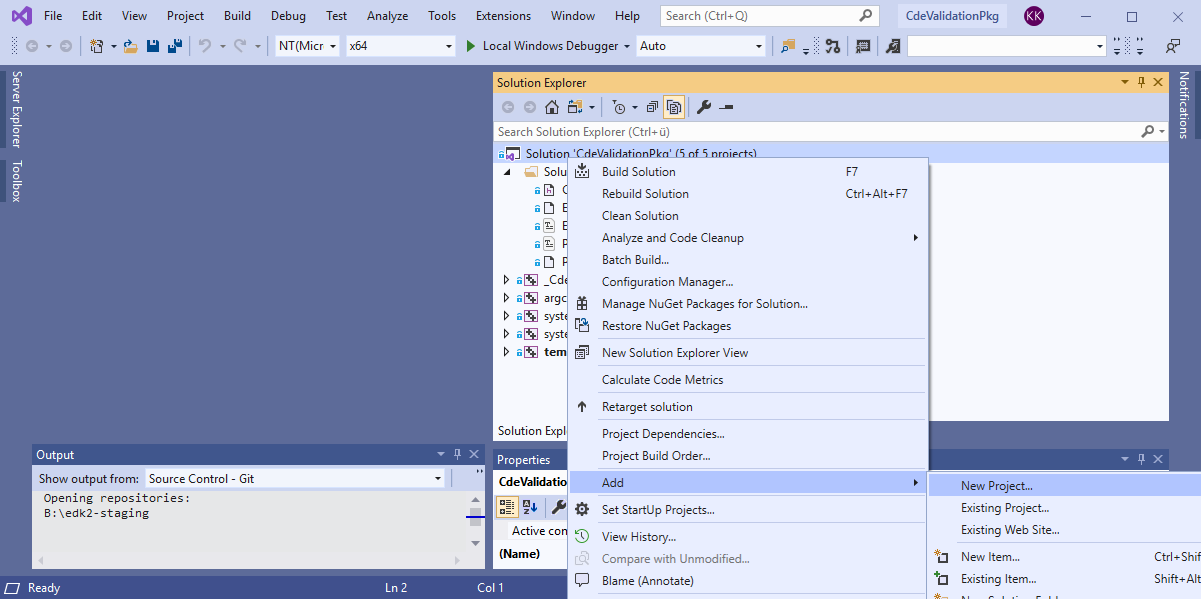Screen dimensions: 1201x599
Task: Click Manage NuGet Packages for Solution...
Action: [748, 303]
